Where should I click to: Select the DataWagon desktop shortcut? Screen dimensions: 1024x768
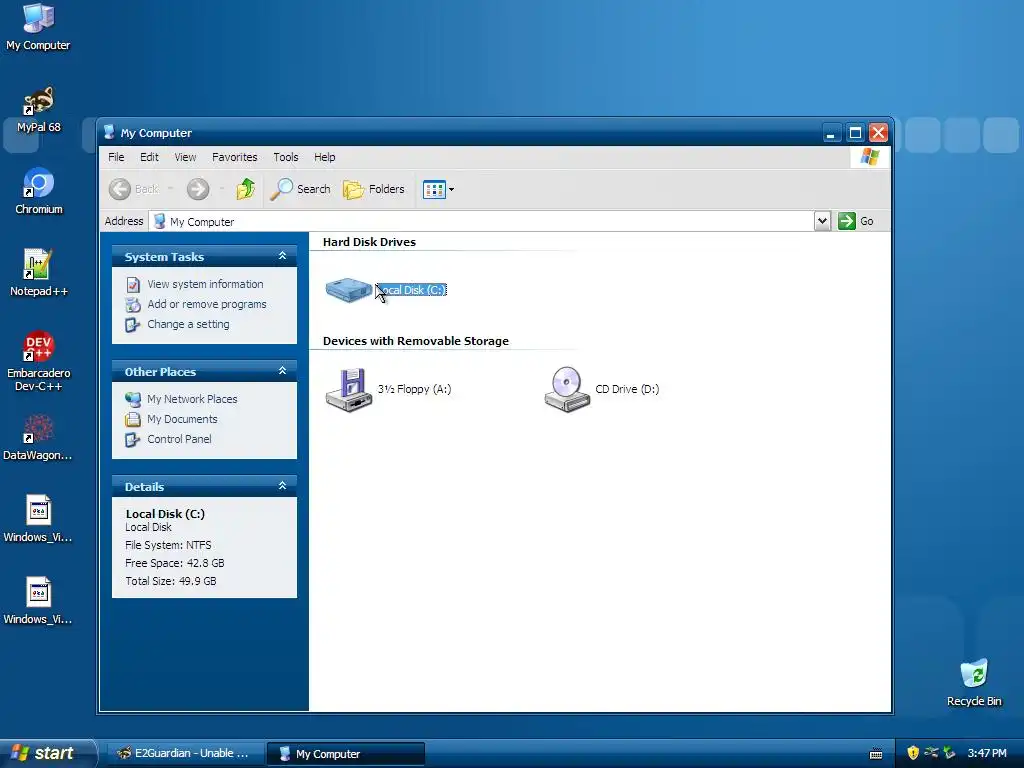38,437
